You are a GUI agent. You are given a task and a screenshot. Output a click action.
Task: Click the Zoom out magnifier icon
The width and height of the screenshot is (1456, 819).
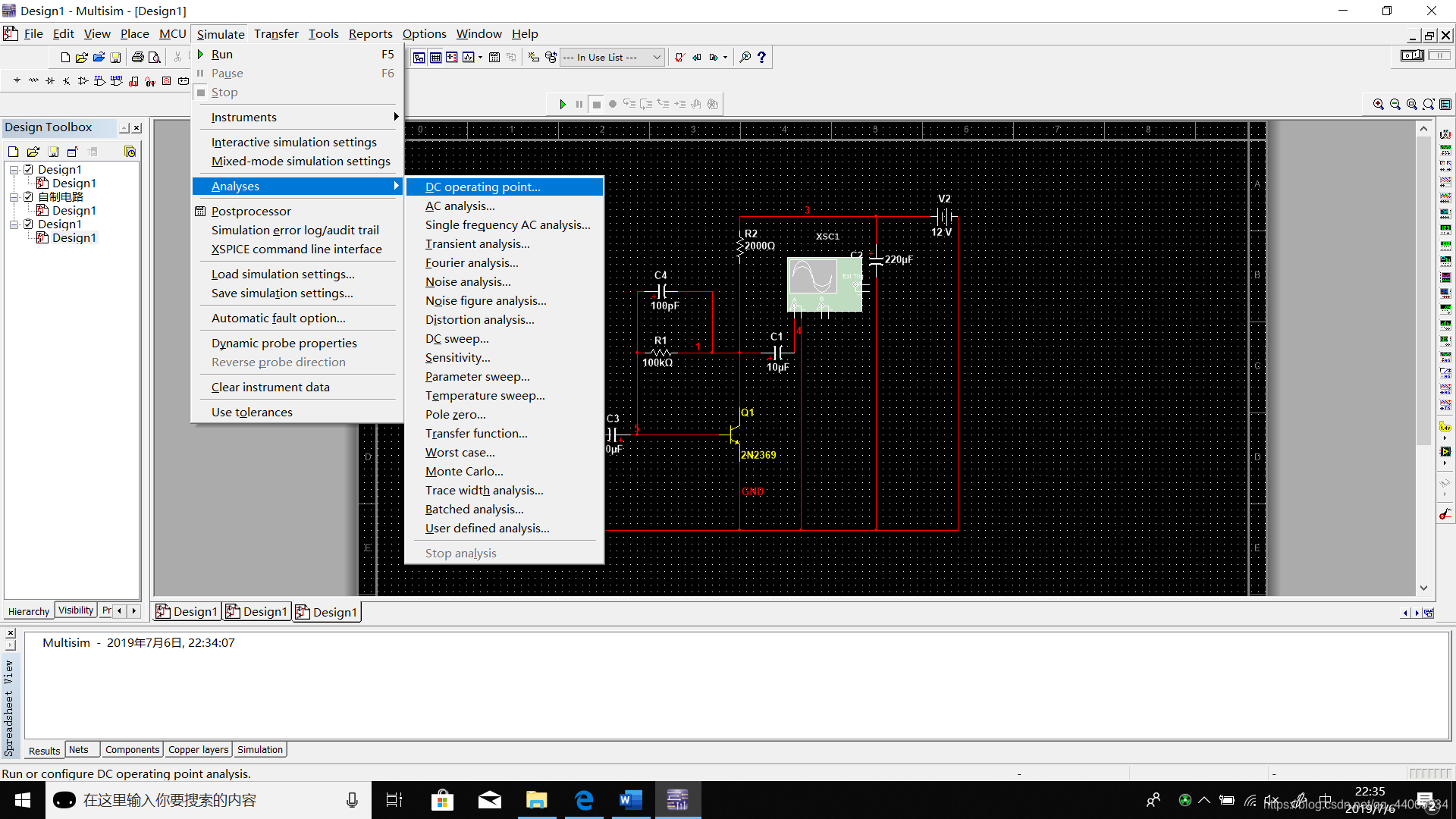(1395, 105)
